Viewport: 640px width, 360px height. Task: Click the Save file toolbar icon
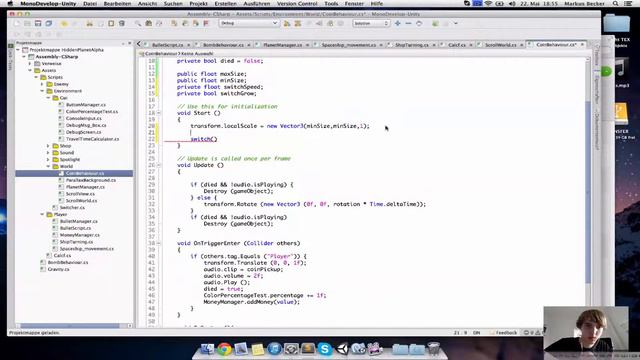(38, 24)
